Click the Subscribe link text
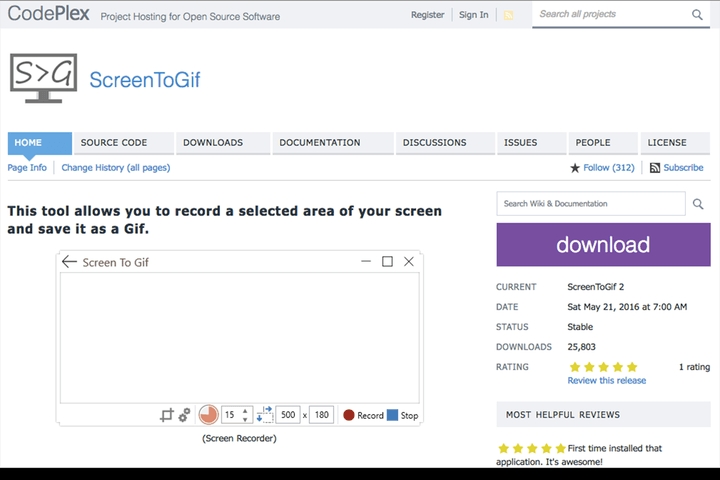Screen dimensions: 720x480 coord(683,168)
